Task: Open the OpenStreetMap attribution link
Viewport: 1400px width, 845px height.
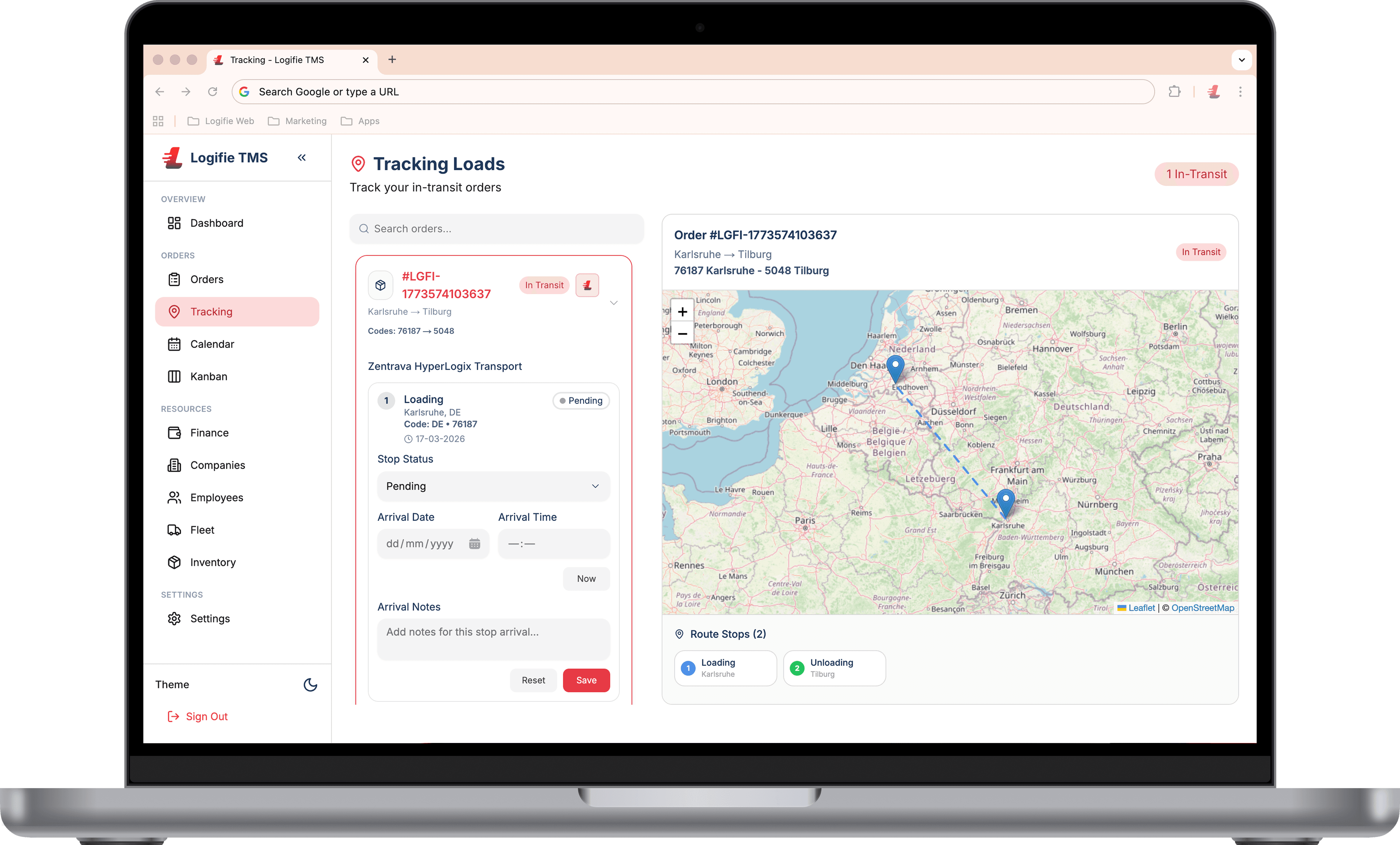Action: 1202,608
